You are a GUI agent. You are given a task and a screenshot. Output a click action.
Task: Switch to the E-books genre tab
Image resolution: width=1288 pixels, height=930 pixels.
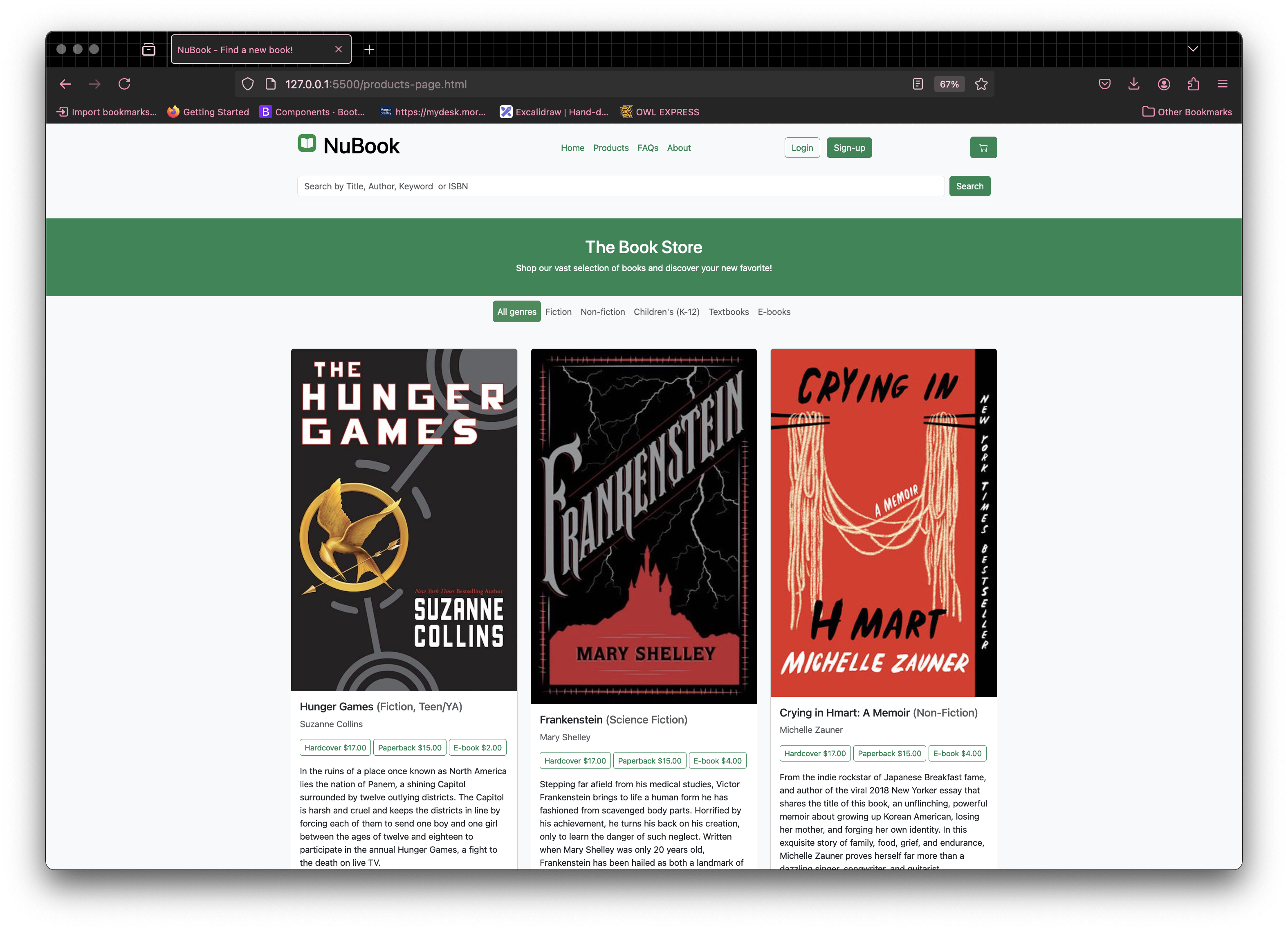[774, 312]
